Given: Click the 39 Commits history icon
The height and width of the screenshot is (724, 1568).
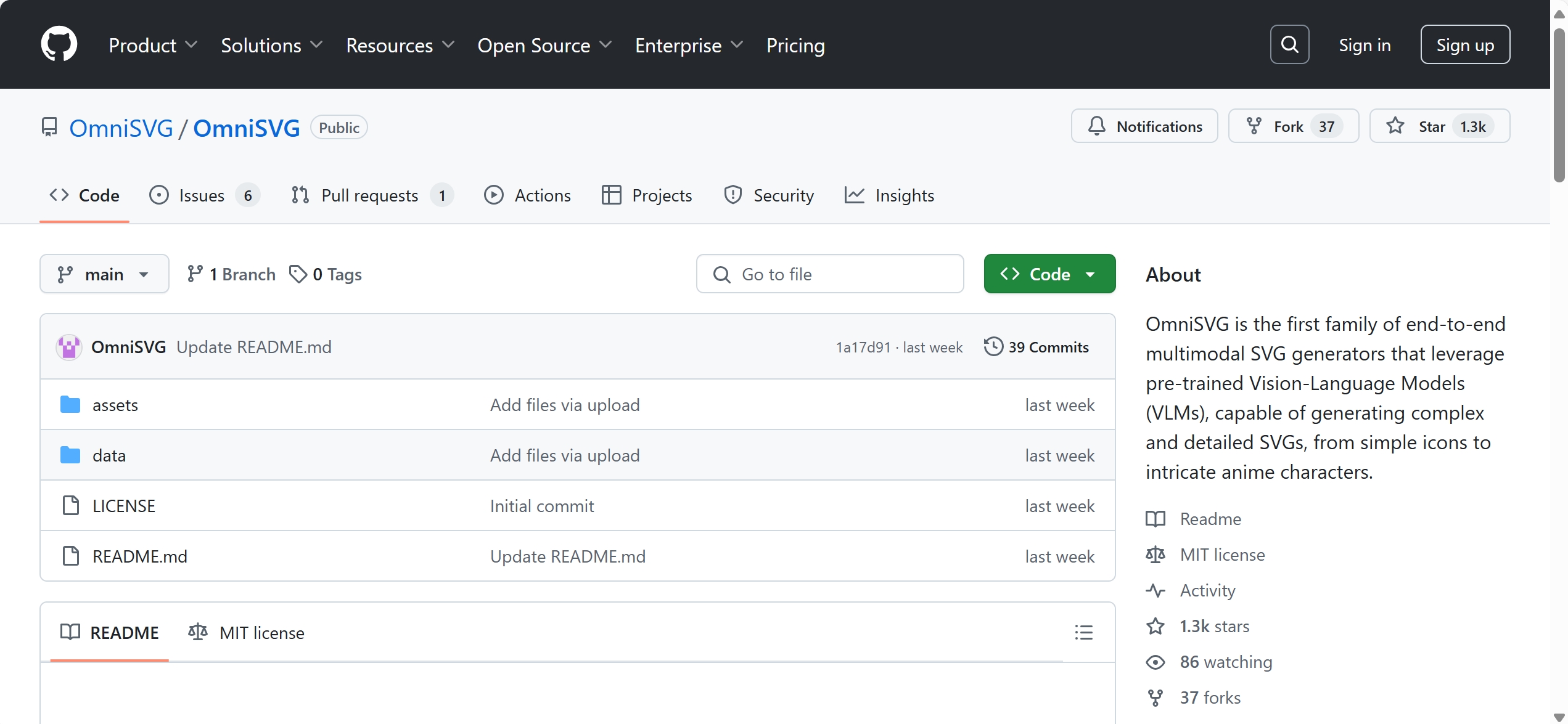Looking at the screenshot, I should 993,347.
